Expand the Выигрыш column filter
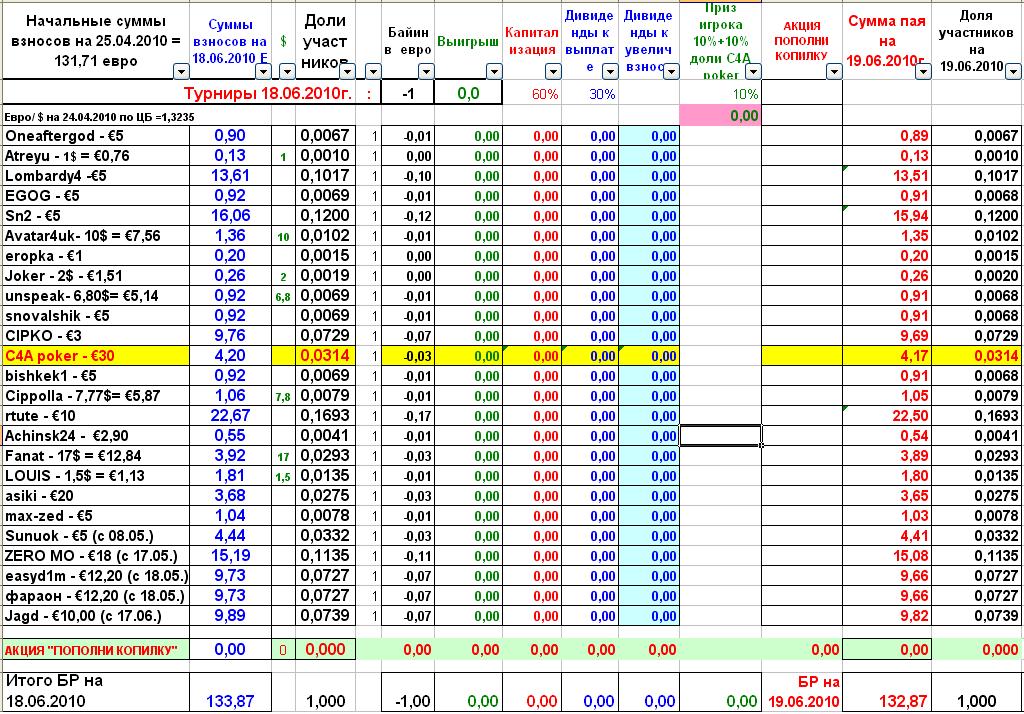Screen dimensions: 1024x714 pyautogui.click(x=493, y=71)
